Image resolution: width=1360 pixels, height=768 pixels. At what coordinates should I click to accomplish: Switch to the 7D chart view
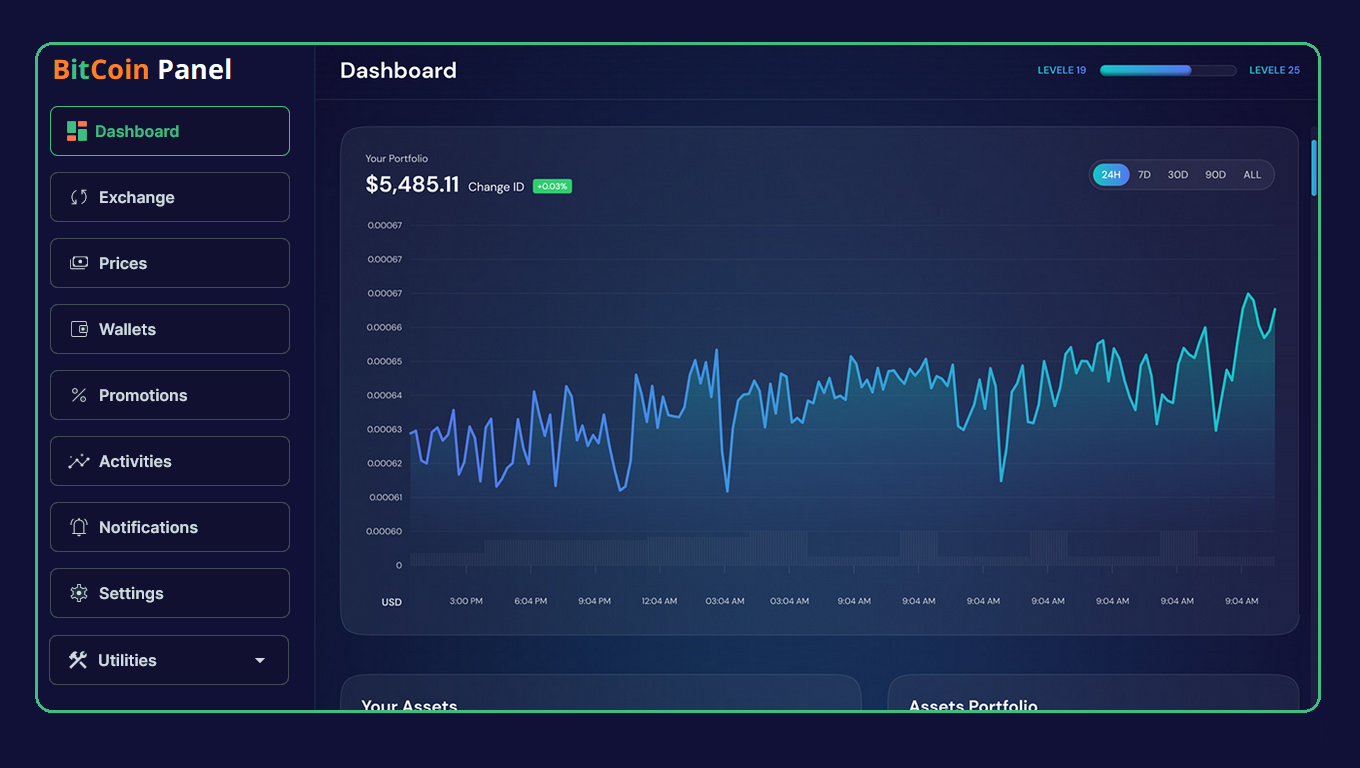[x=1144, y=174]
